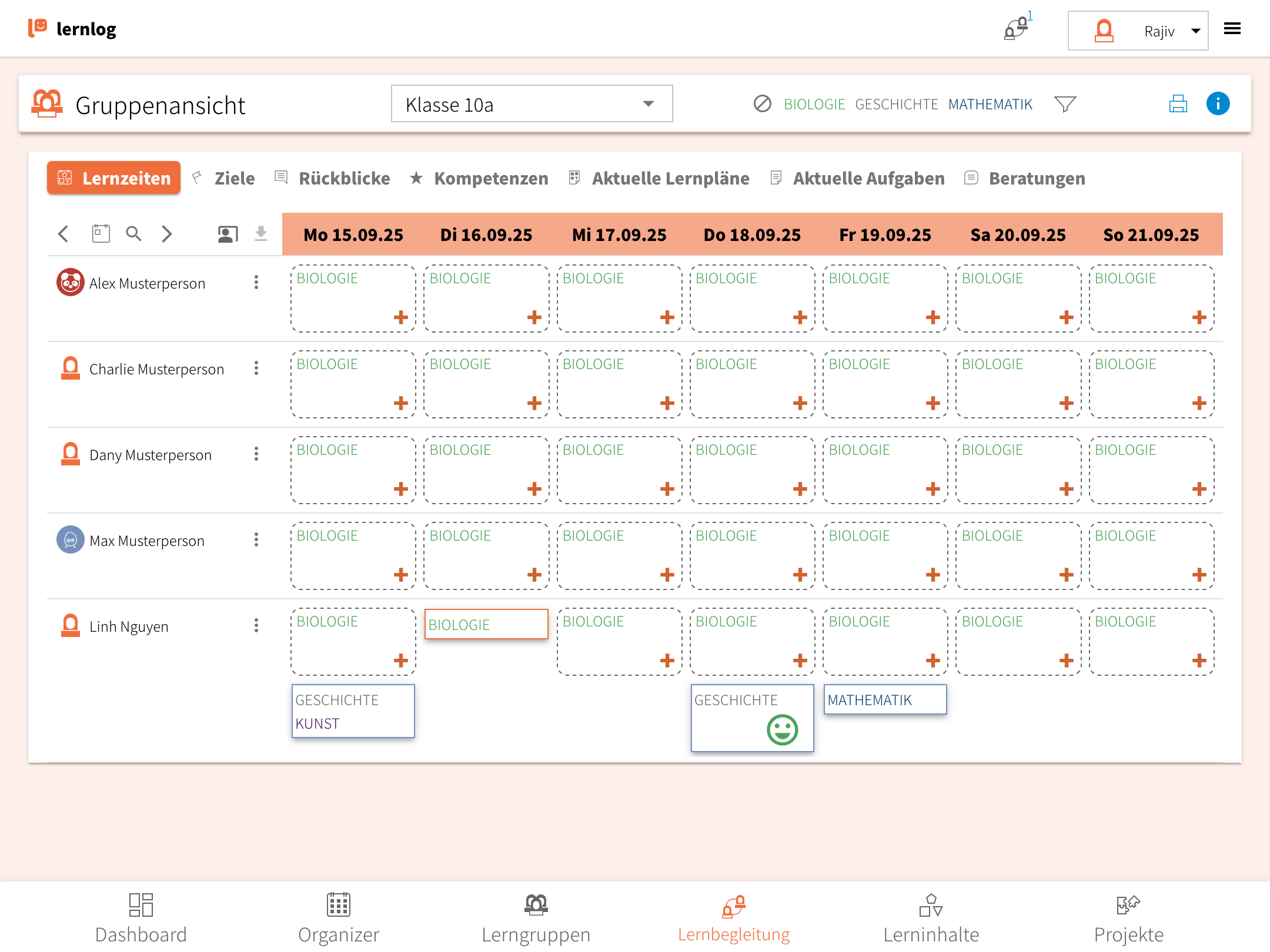Open the calendar date picker icon

(x=101, y=234)
